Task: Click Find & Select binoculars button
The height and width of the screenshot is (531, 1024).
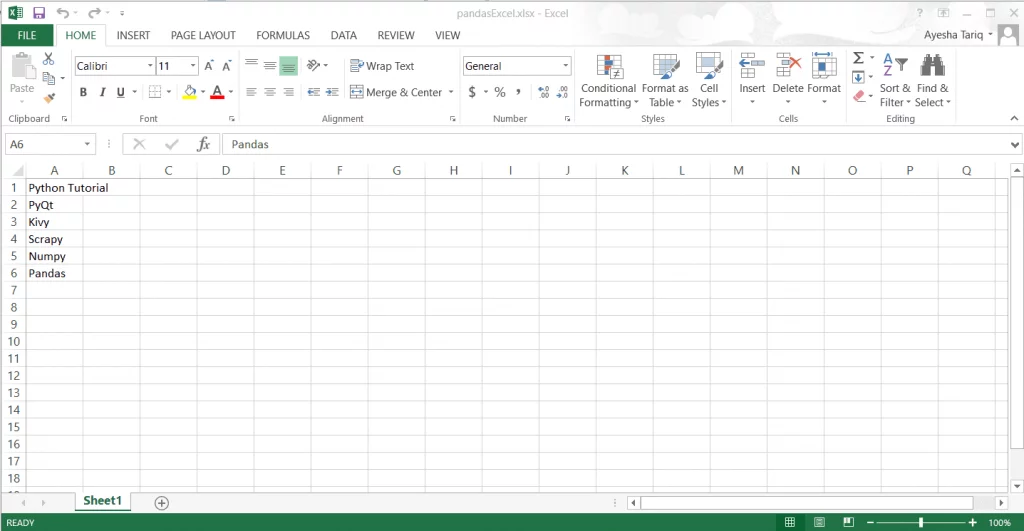Action: (x=932, y=81)
